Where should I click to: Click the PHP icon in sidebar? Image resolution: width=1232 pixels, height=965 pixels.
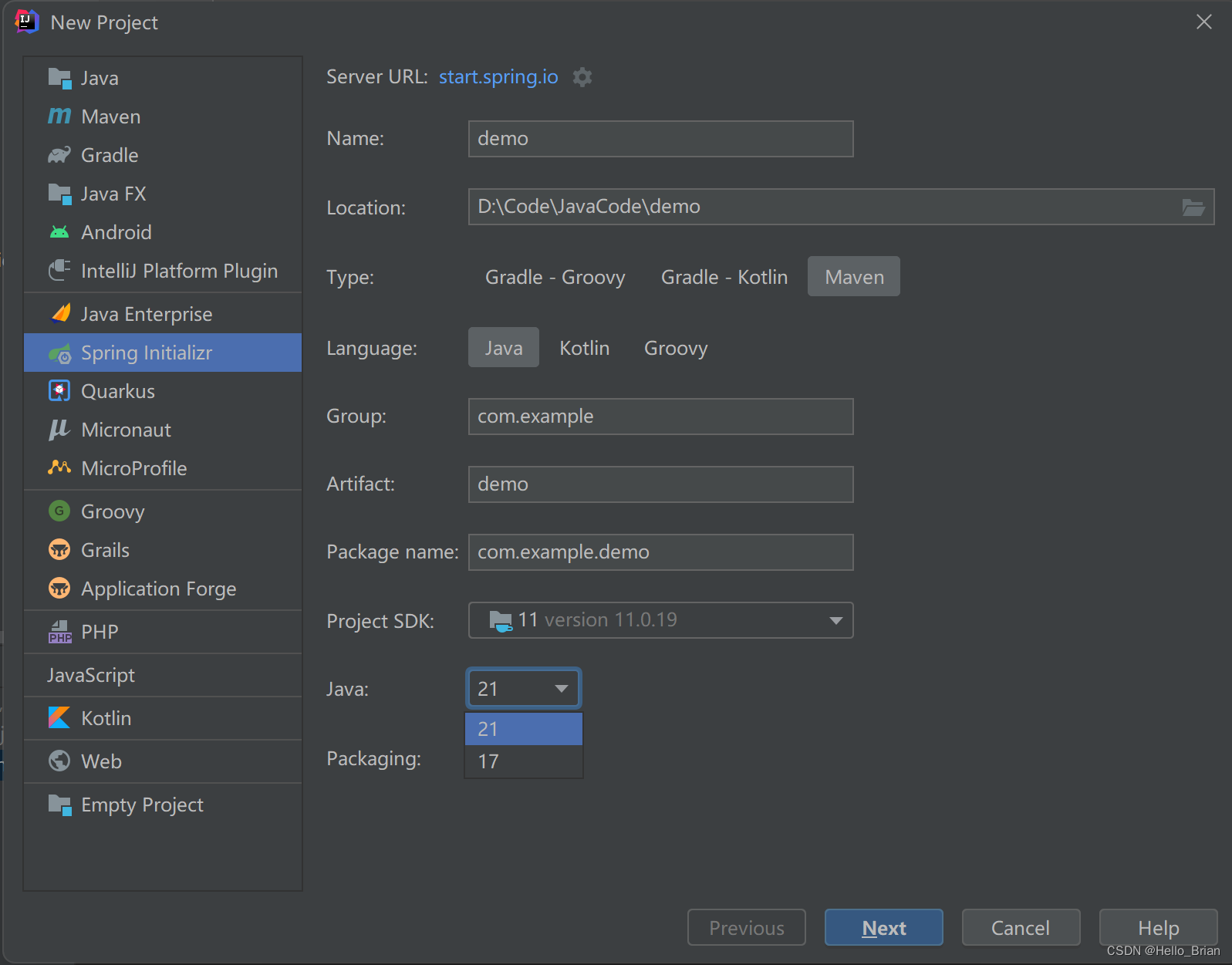[x=59, y=632]
